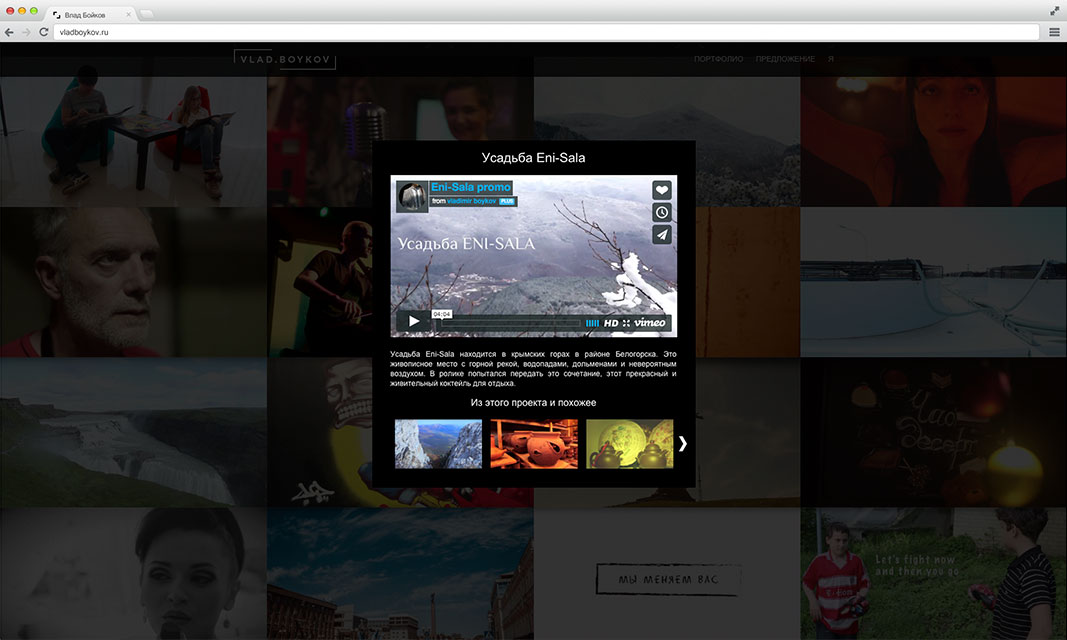Share the video via paper plane icon
The height and width of the screenshot is (640, 1067).
[x=661, y=234]
